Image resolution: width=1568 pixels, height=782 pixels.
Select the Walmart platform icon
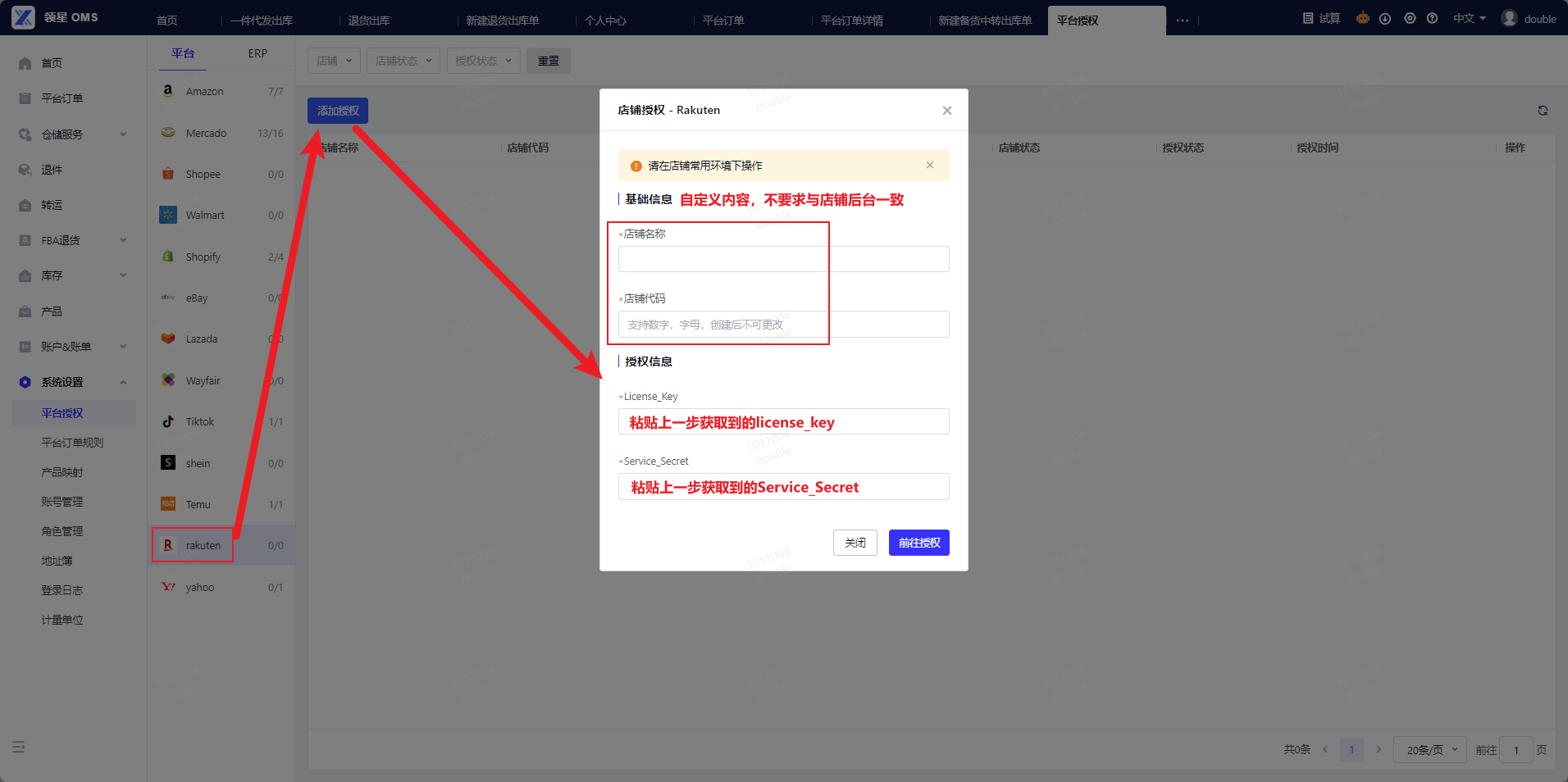point(168,215)
